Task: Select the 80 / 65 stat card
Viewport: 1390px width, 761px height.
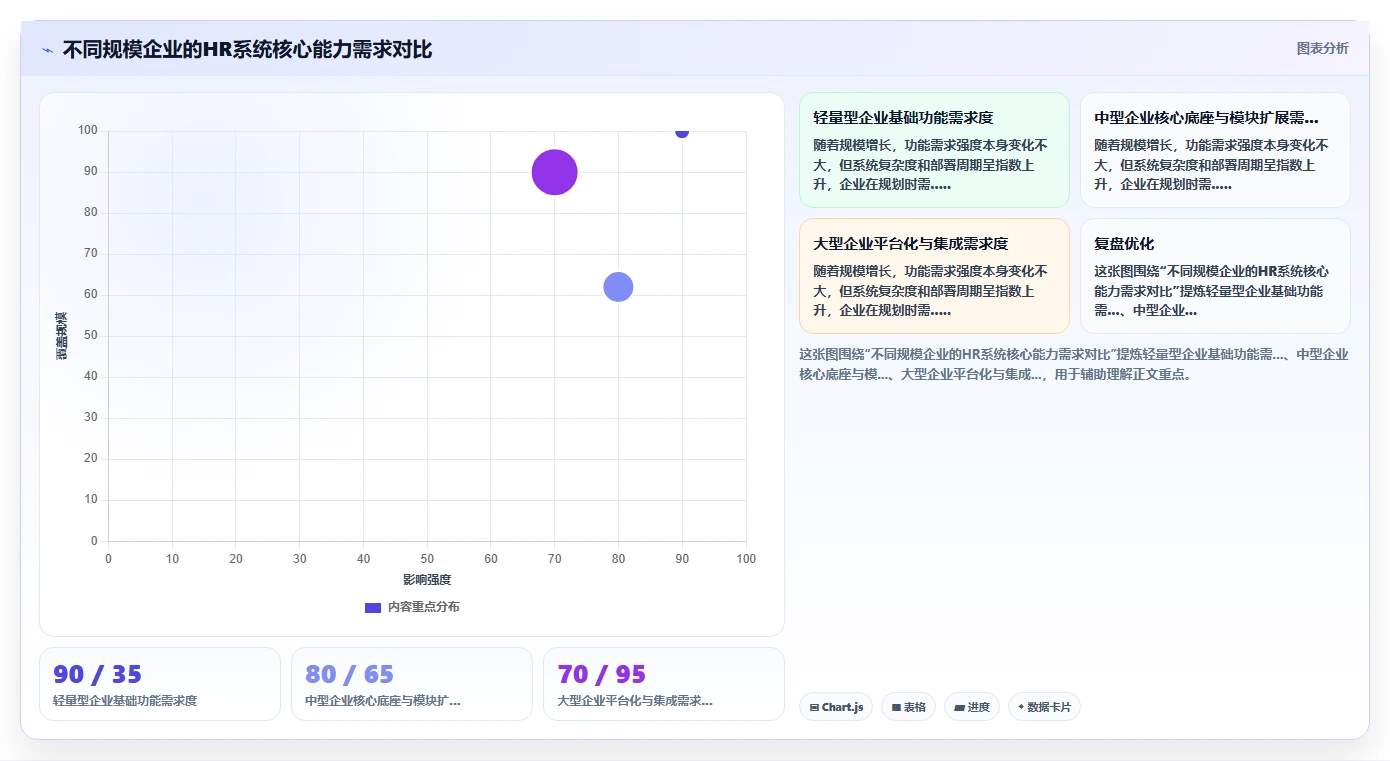Action: click(x=412, y=684)
